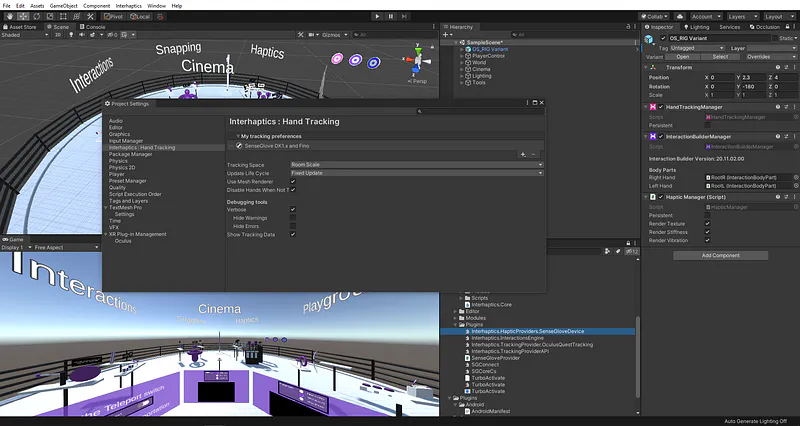Open the Gizmos dropdown
Viewport: 800px width, 426px height.
[335, 35]
